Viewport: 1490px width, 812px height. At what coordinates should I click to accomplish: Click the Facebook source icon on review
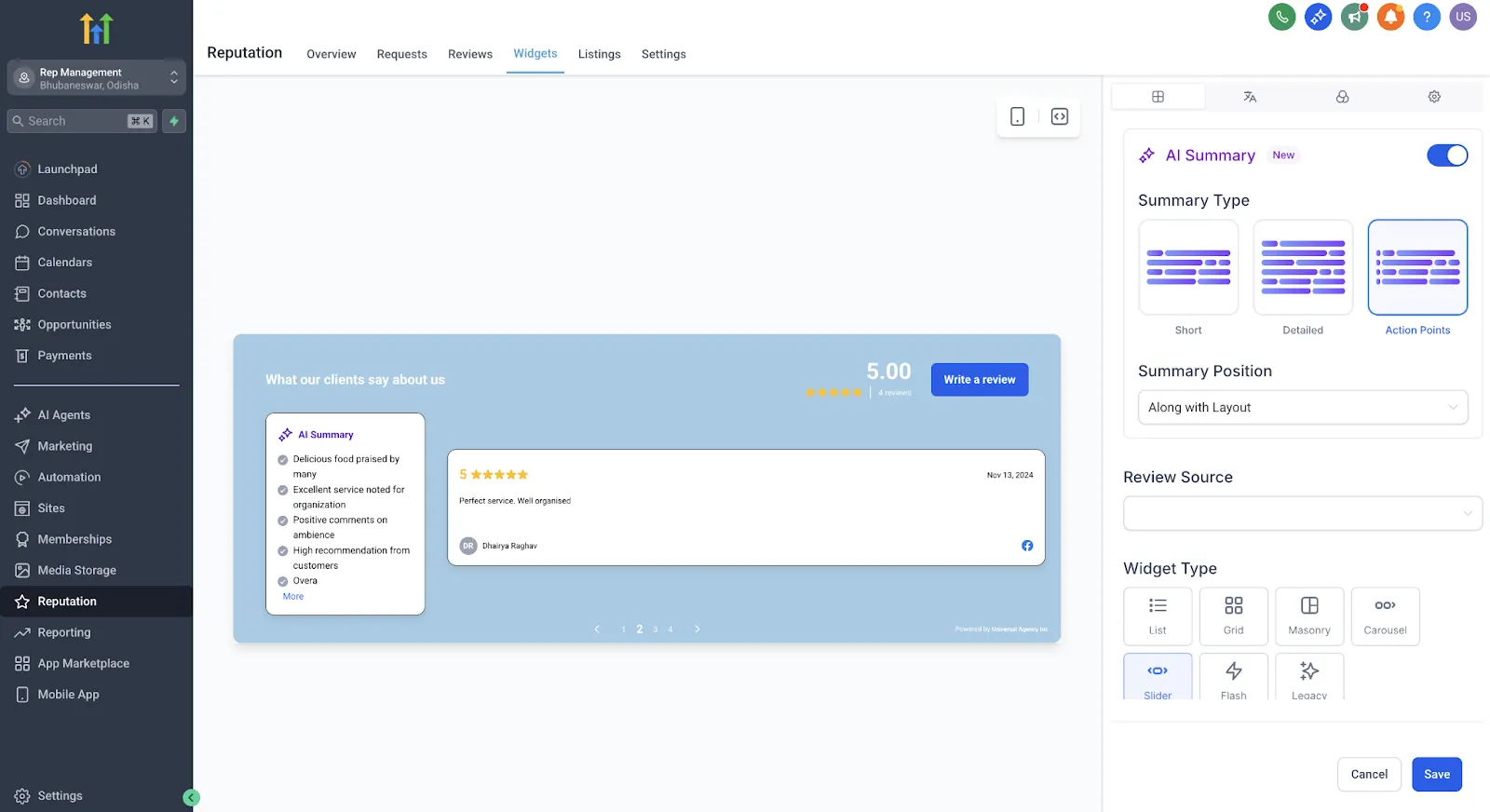[x=1027, y=546]
